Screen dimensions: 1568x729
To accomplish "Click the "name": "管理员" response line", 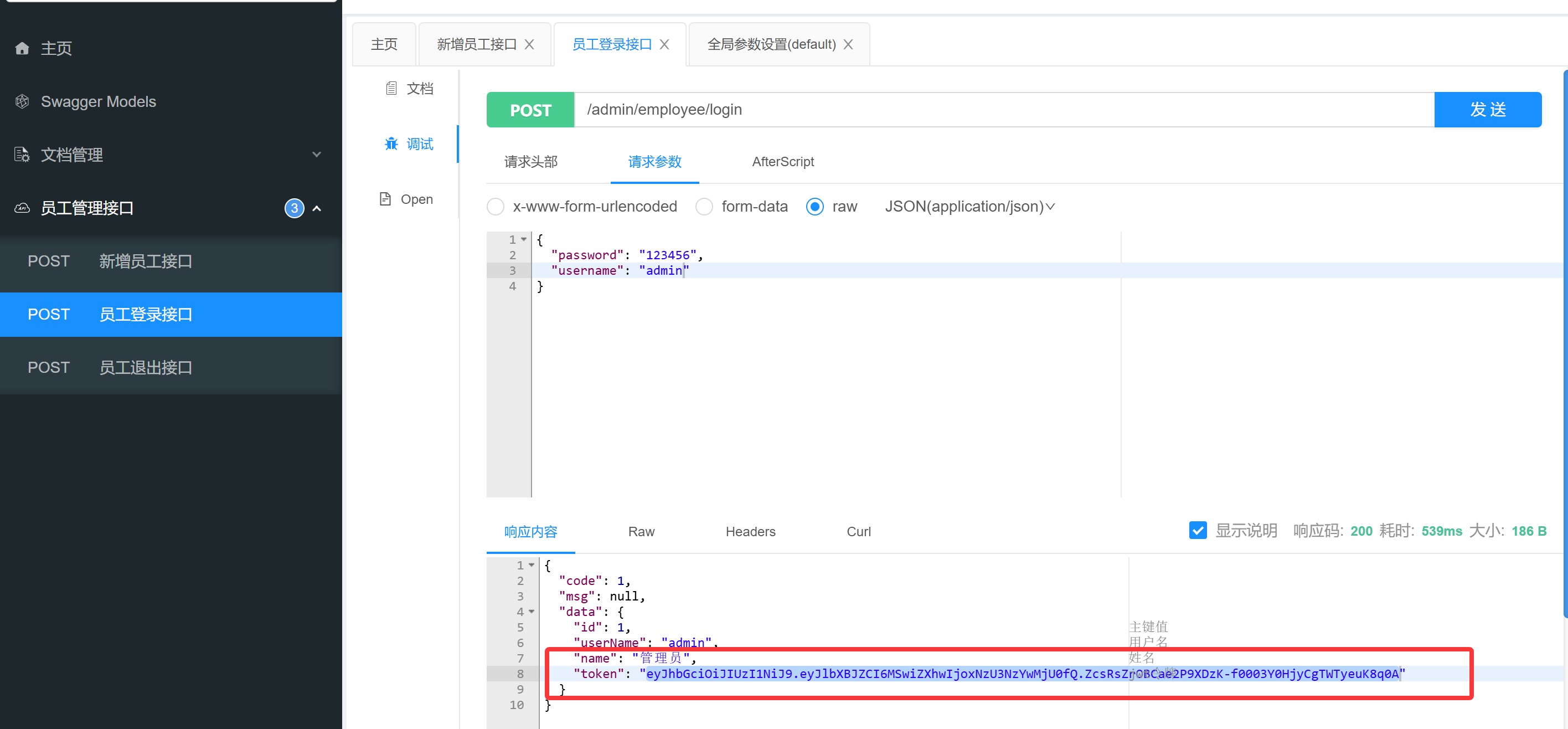I will (635, 658).
